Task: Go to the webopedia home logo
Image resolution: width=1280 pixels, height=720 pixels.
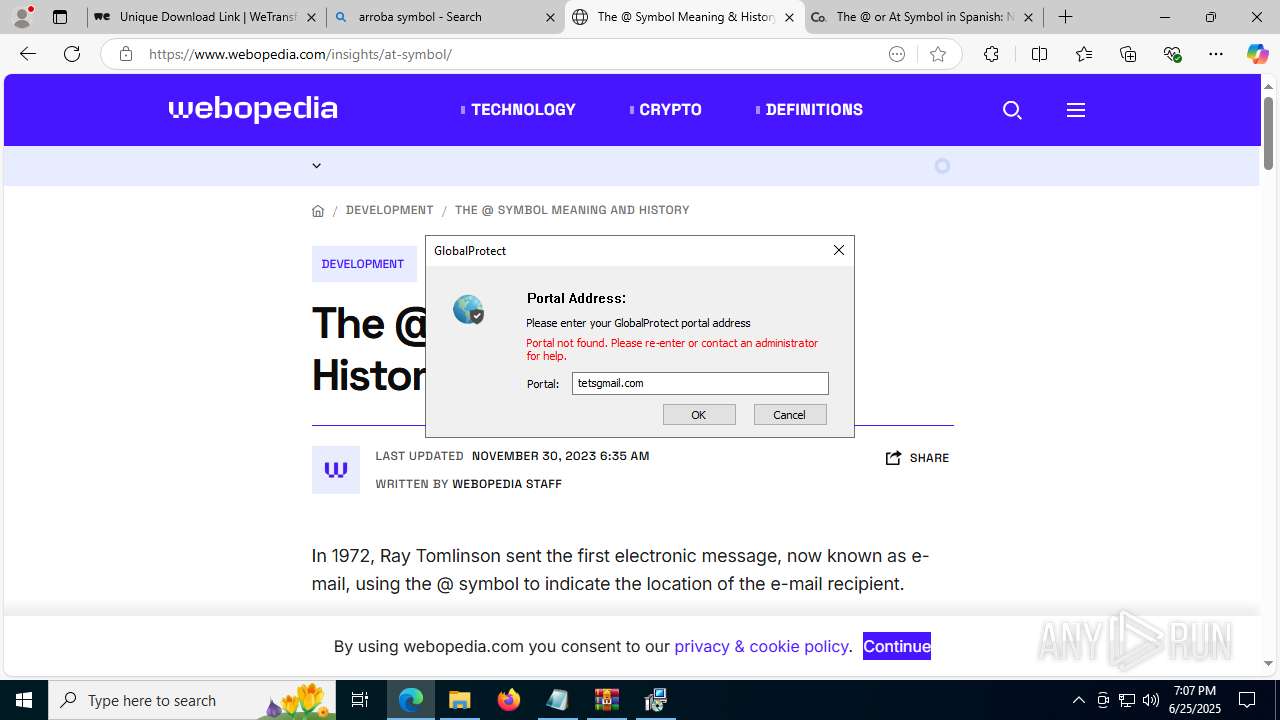Action: coord(253,109)
